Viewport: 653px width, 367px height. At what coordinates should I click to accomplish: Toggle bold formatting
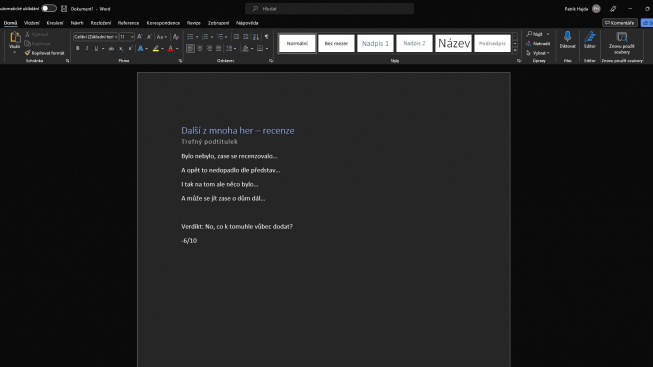77,49
